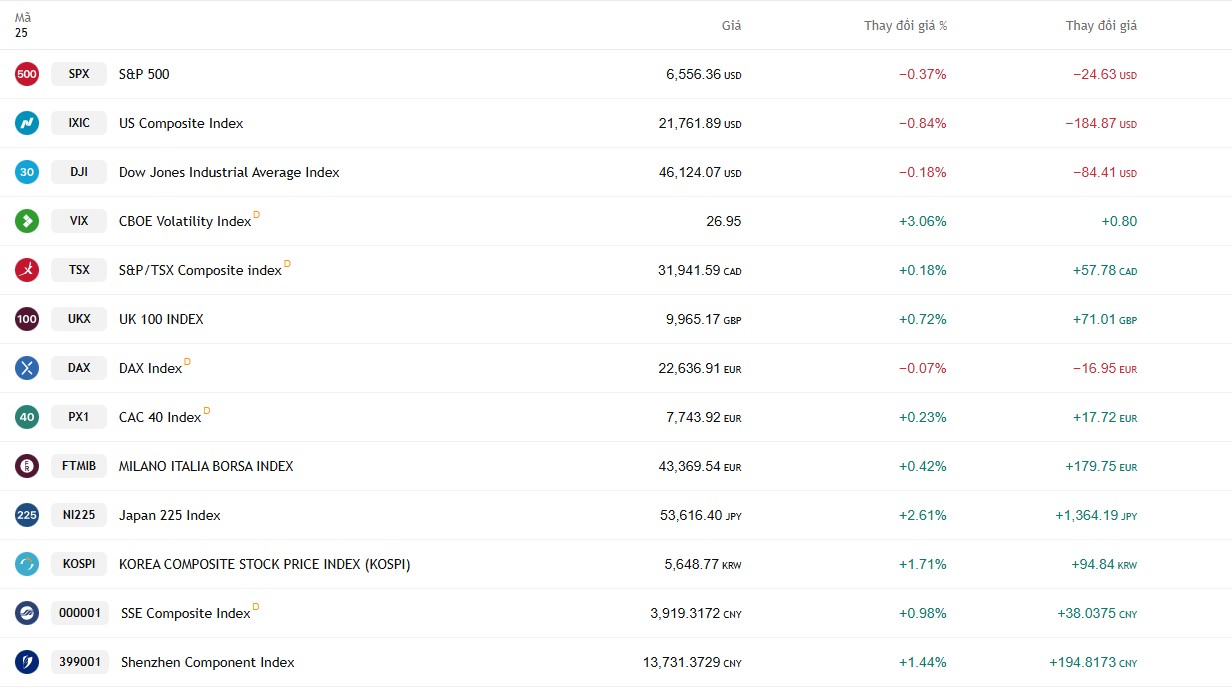Click the green VIX logo icon
Image resolution: width=1232 pixels, height=692 pixels.
[x=27, y=221]
